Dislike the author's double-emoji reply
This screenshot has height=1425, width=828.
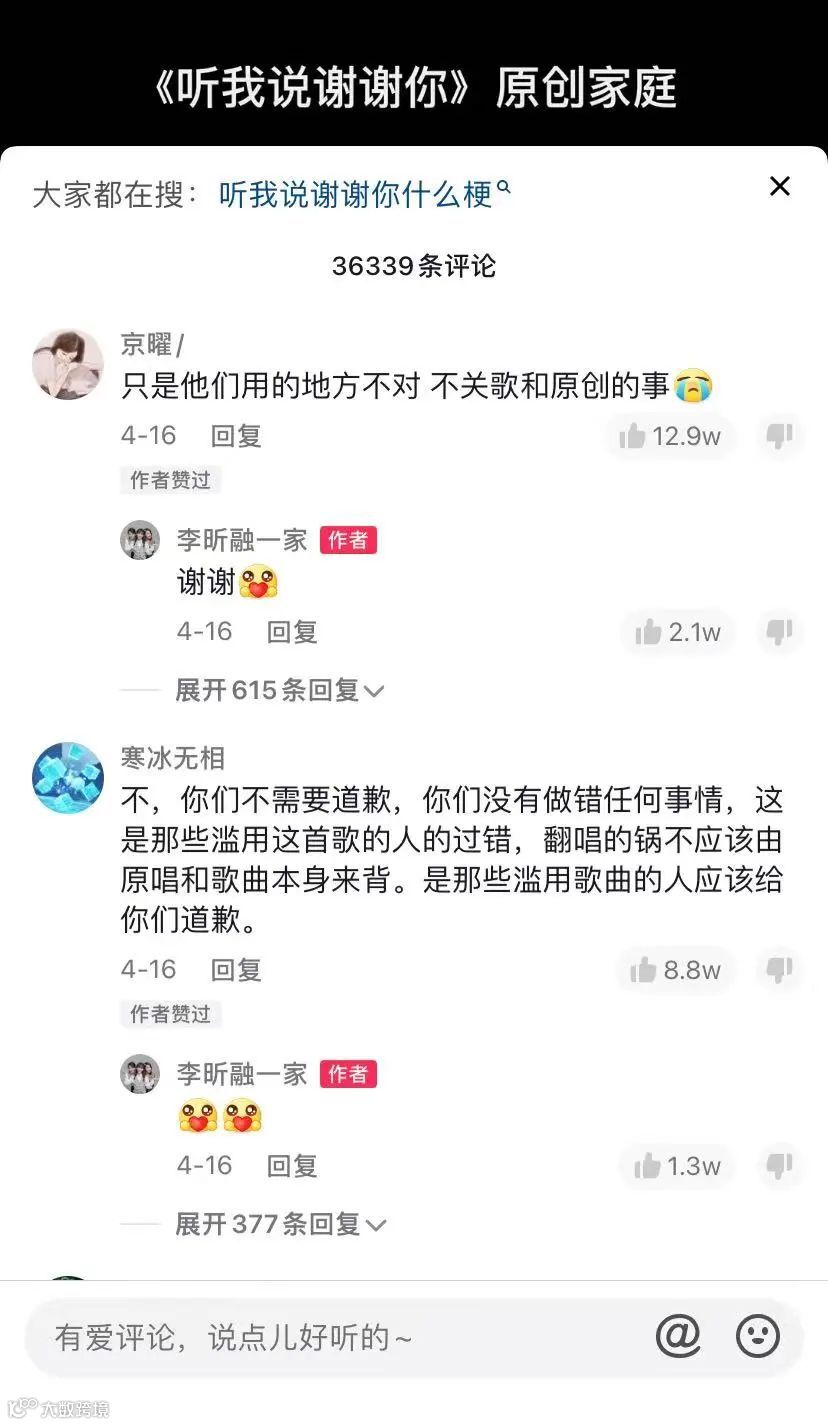click(x=779, y=1166)
